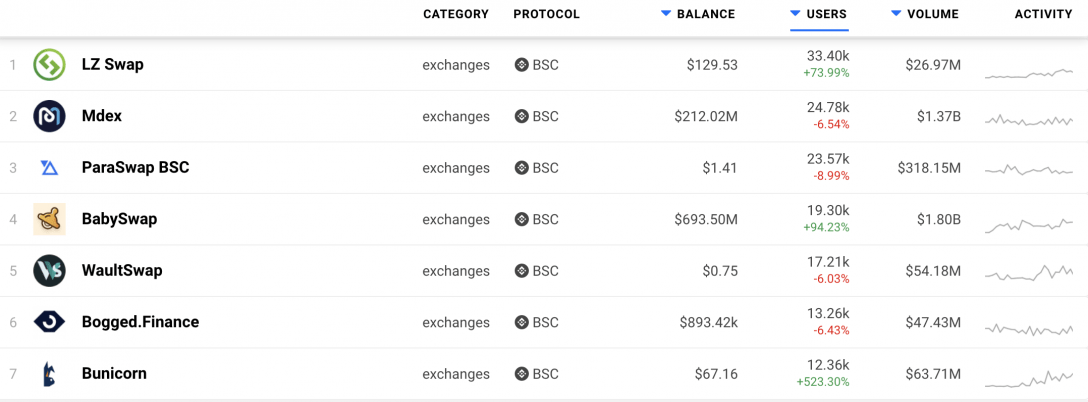Screen dimensions: 1088x402
Task: View the Bunicorn activity sparkline chart
Action: pyautogui.click(x=1028, y=378)
